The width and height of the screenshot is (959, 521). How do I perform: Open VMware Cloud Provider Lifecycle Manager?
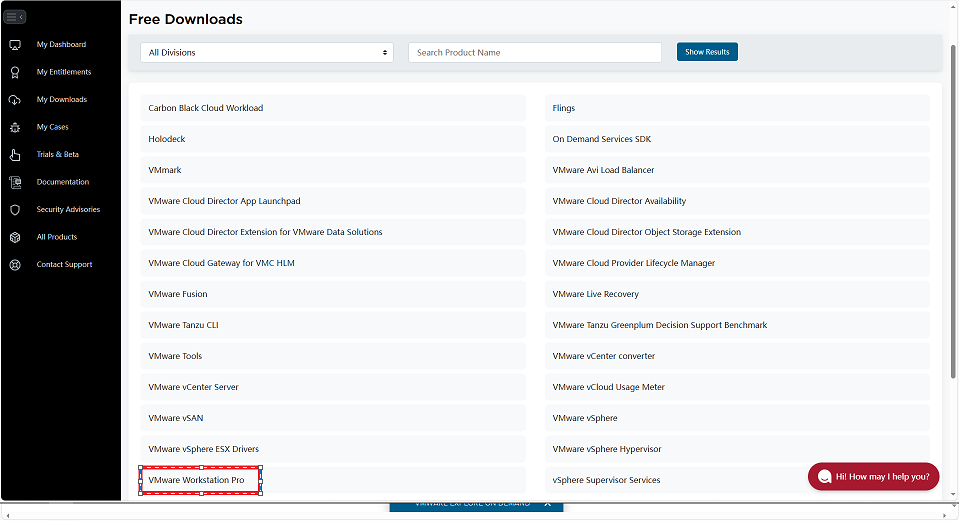point(737,263)
